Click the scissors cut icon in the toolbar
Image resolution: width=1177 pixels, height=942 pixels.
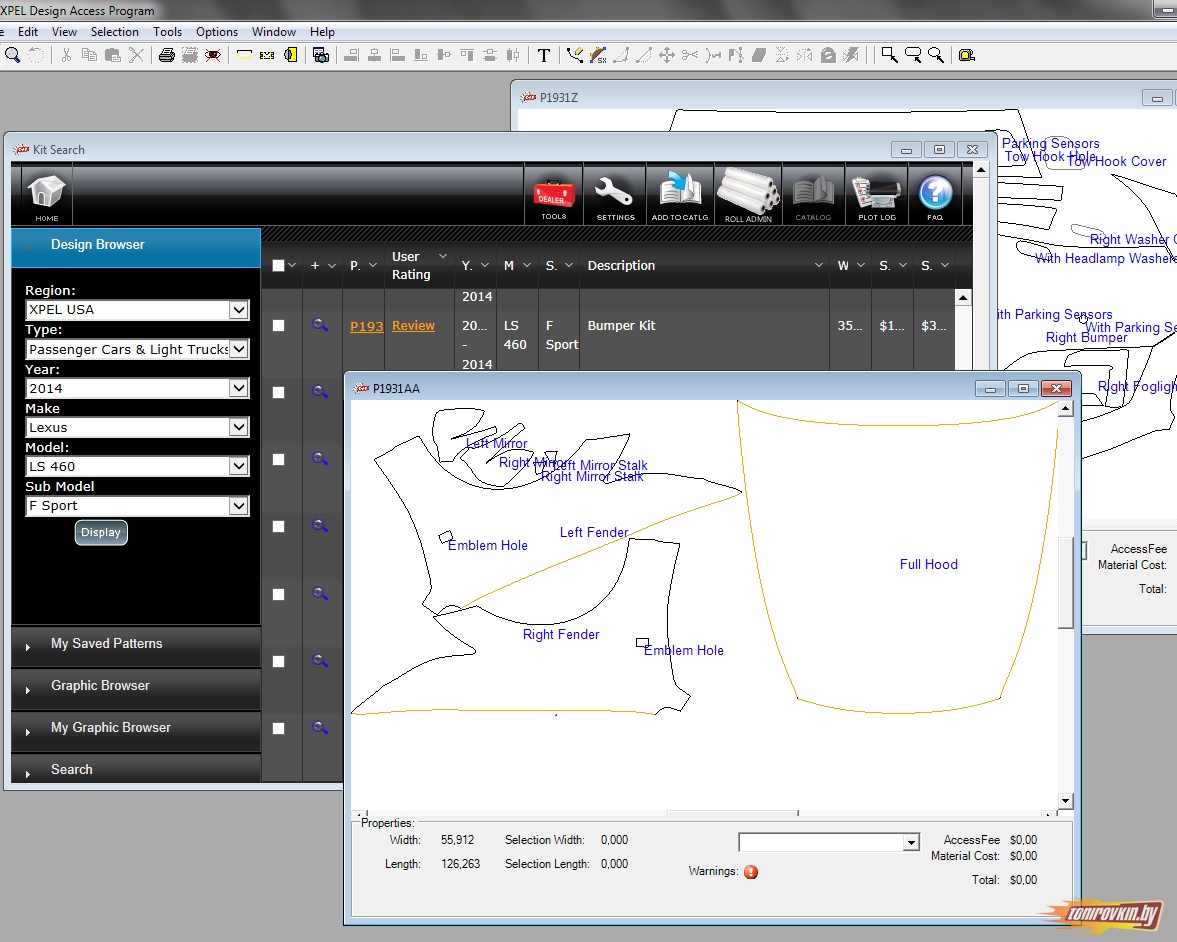click(66, 55)
